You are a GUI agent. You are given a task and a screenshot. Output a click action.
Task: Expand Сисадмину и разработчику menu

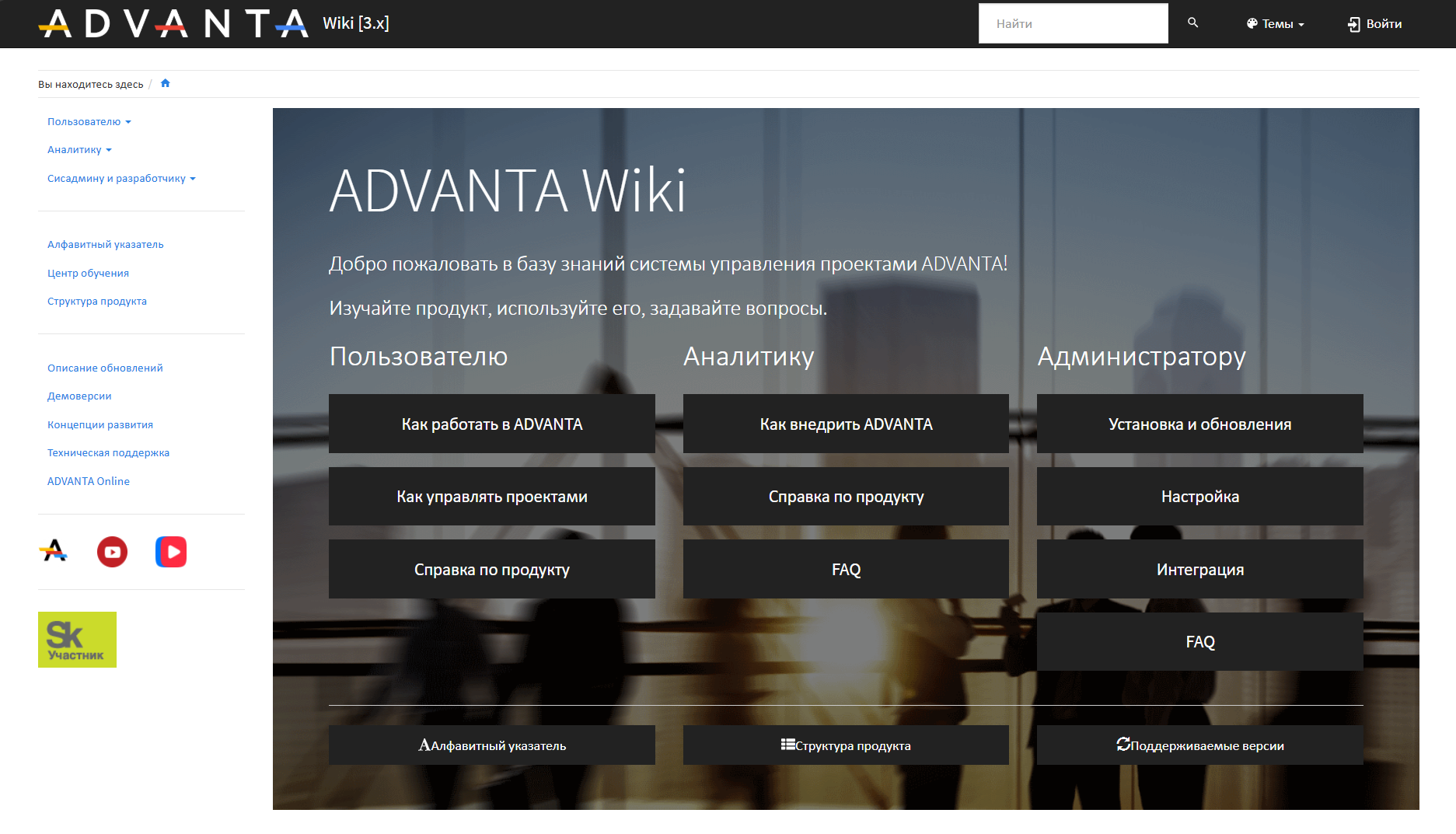(x=121, y=179)
